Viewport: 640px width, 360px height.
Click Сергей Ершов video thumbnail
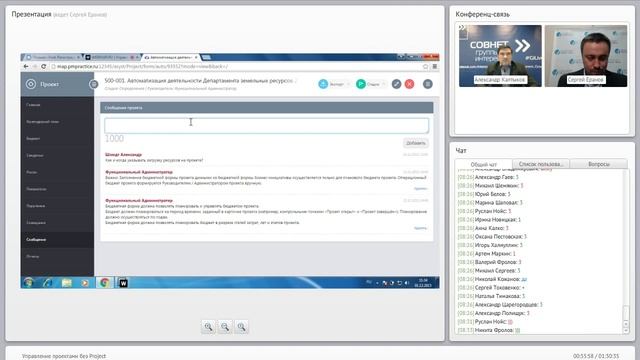coord(586,56)
